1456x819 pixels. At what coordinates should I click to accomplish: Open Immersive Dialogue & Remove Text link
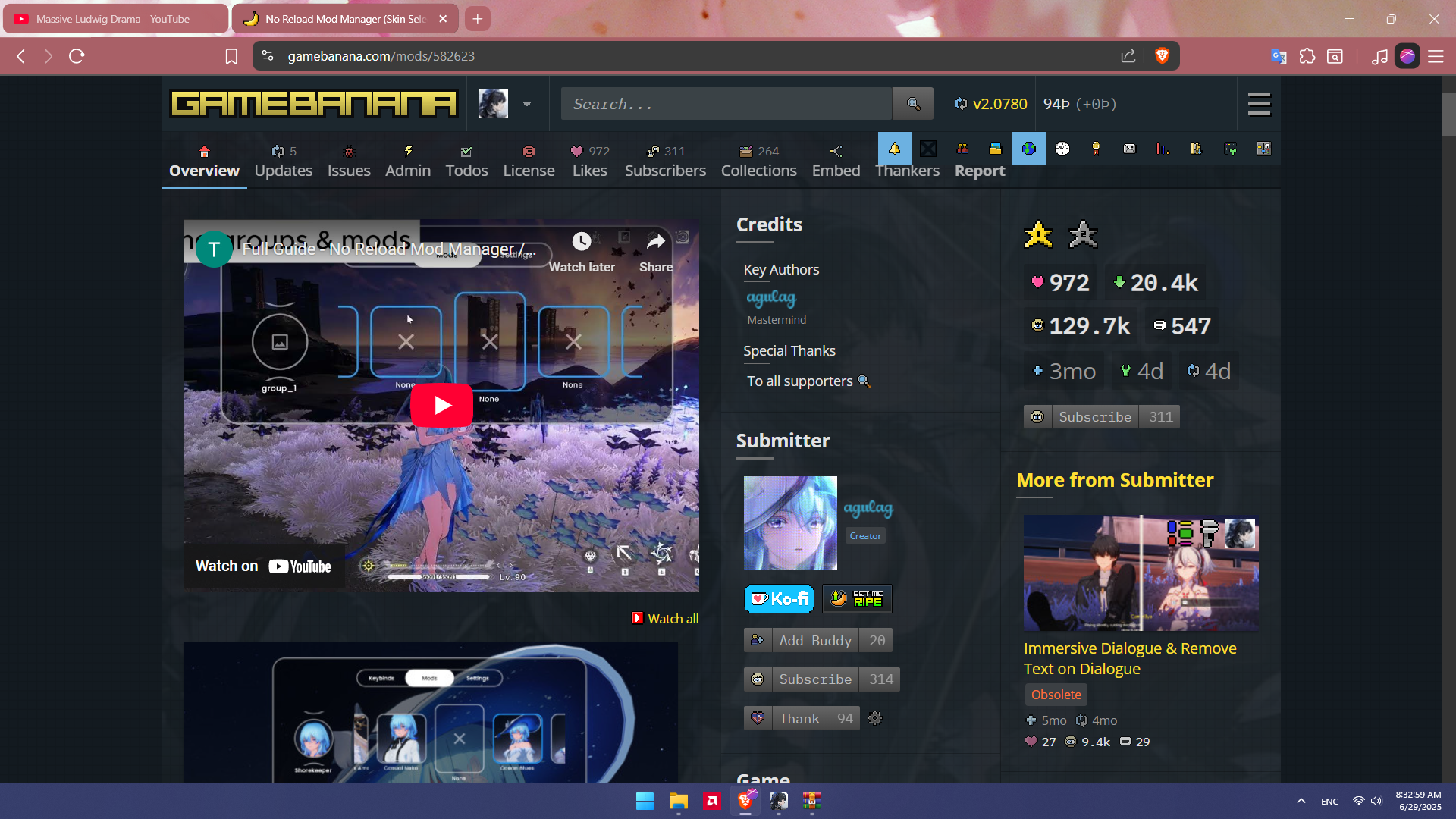[x=1130, y=658]
